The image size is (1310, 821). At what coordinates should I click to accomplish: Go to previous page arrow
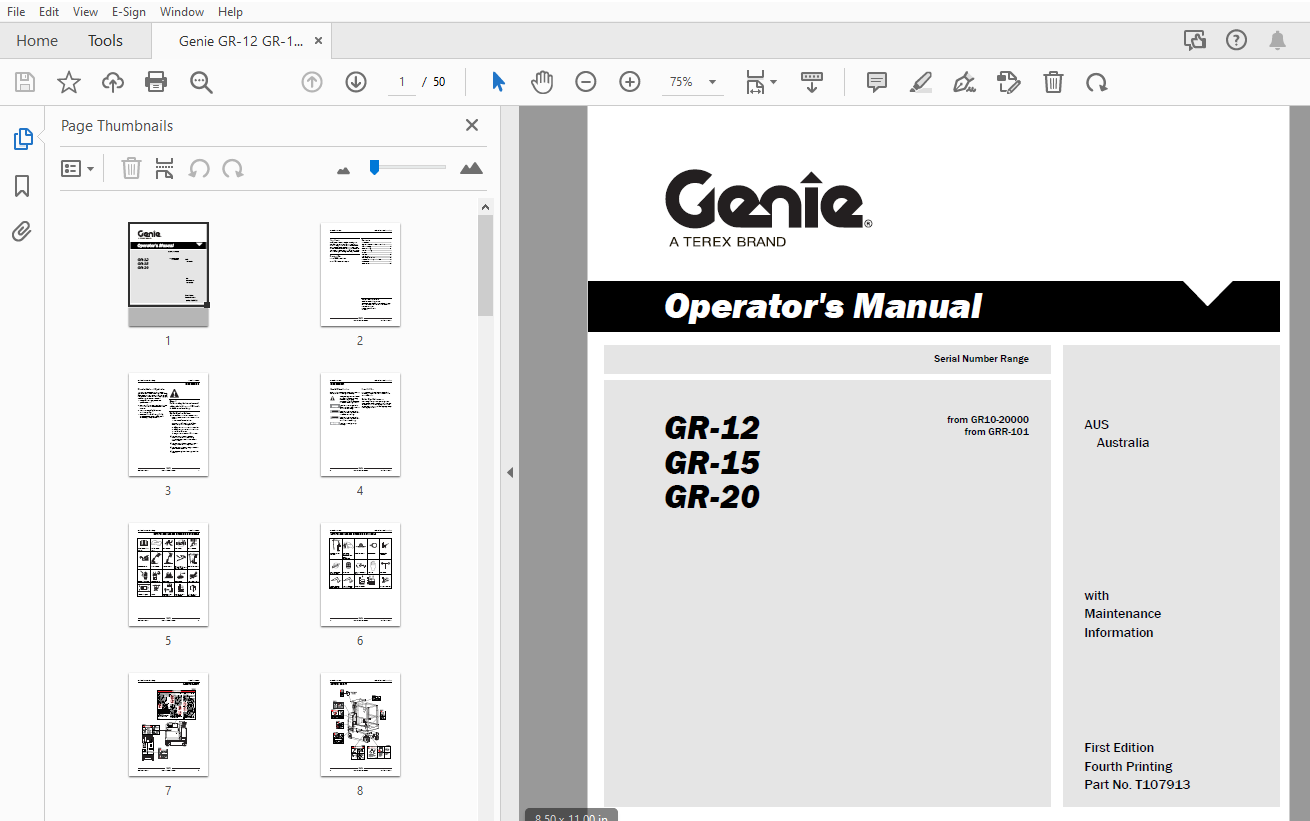[x=312, y=82]
